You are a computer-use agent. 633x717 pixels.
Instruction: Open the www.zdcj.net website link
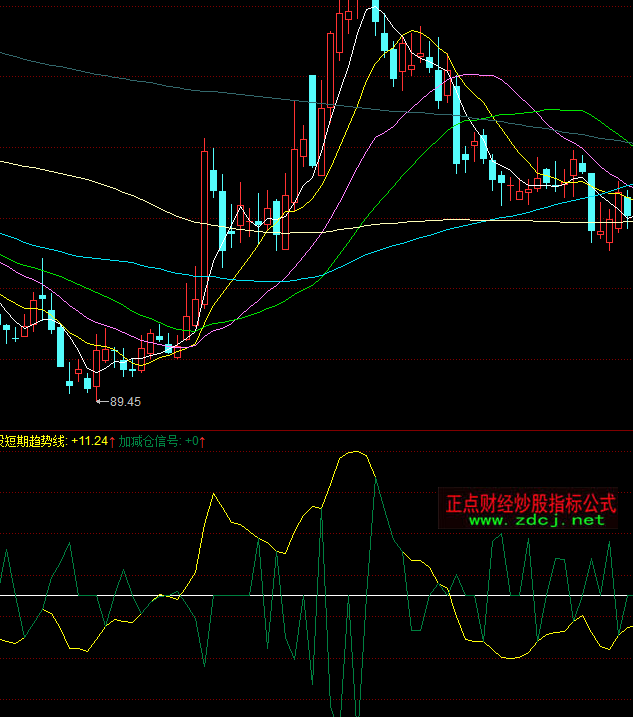click(536, 520)
